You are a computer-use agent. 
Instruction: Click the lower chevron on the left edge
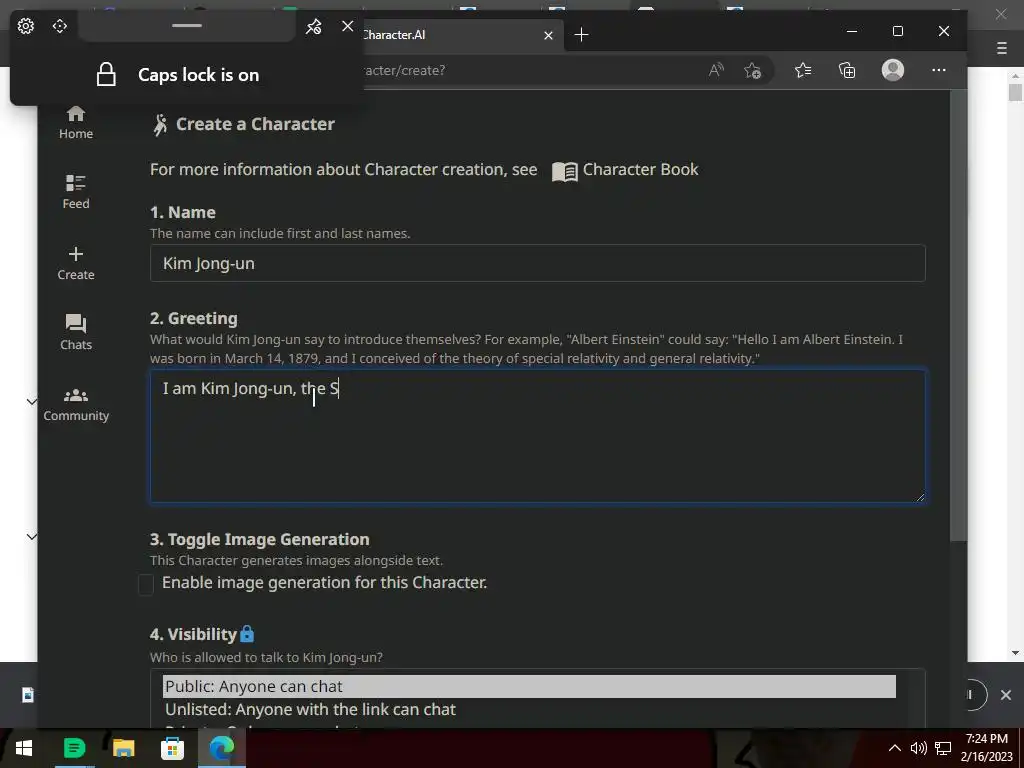31,536
